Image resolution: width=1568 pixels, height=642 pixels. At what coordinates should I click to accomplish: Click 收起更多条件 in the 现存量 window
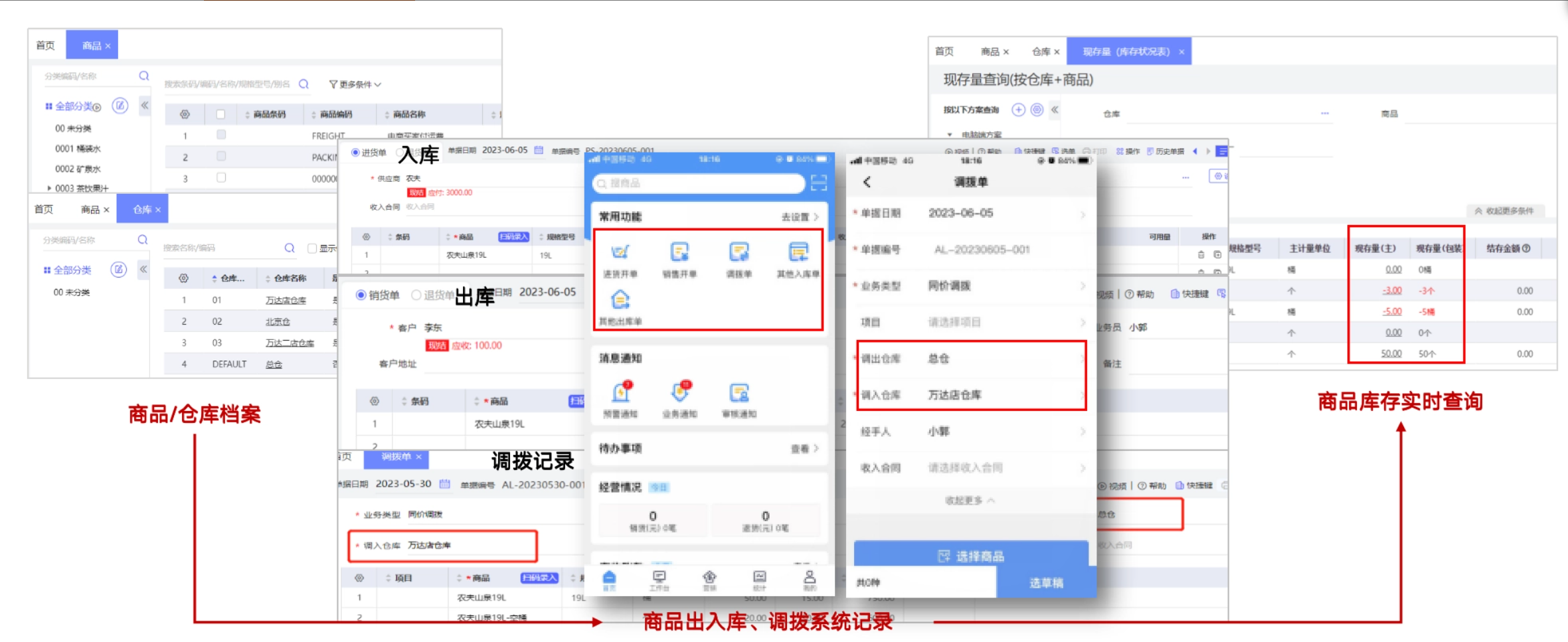[x=1505, y=210]
